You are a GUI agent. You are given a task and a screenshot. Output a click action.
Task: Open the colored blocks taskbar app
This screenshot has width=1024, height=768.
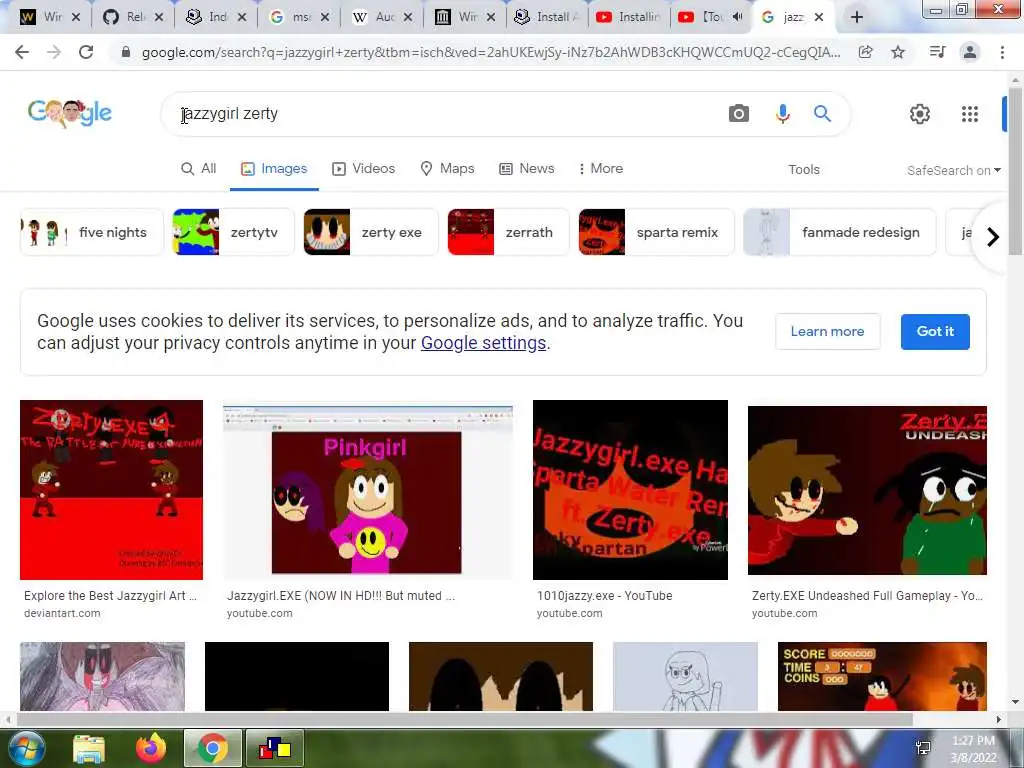[x=274, y=748]
